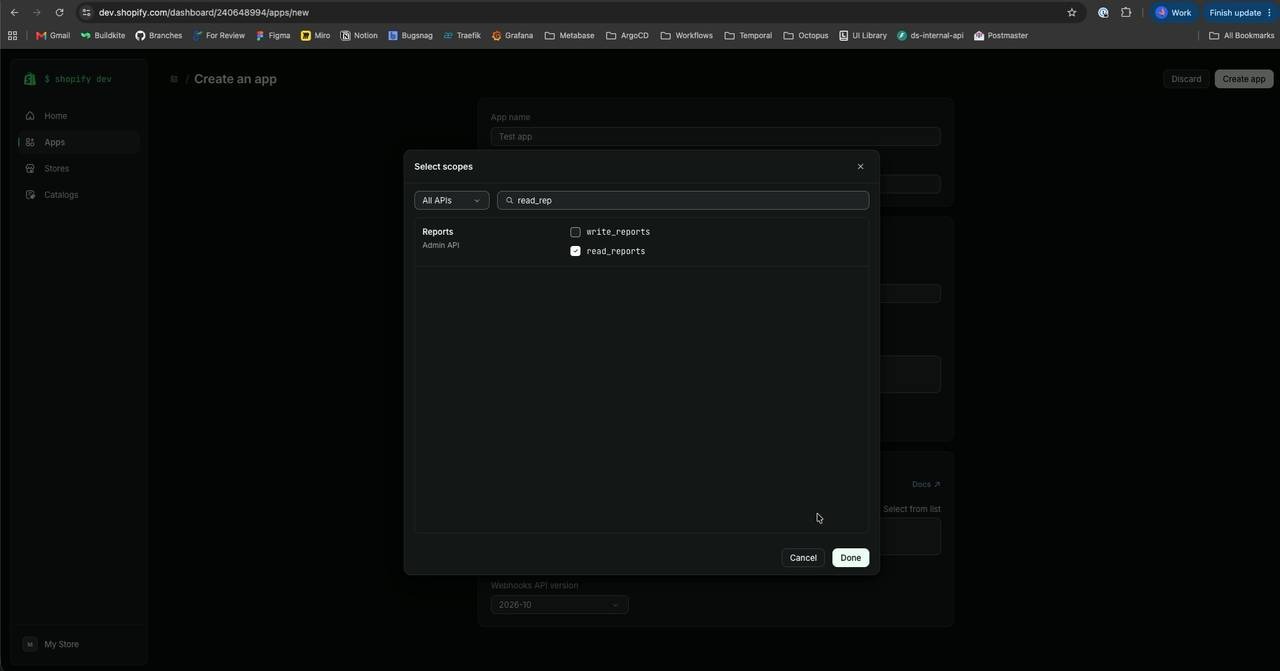Screen dimensions: 1280x671
Task: Open the Postmaster bookmark
Action: point(1001,36)
